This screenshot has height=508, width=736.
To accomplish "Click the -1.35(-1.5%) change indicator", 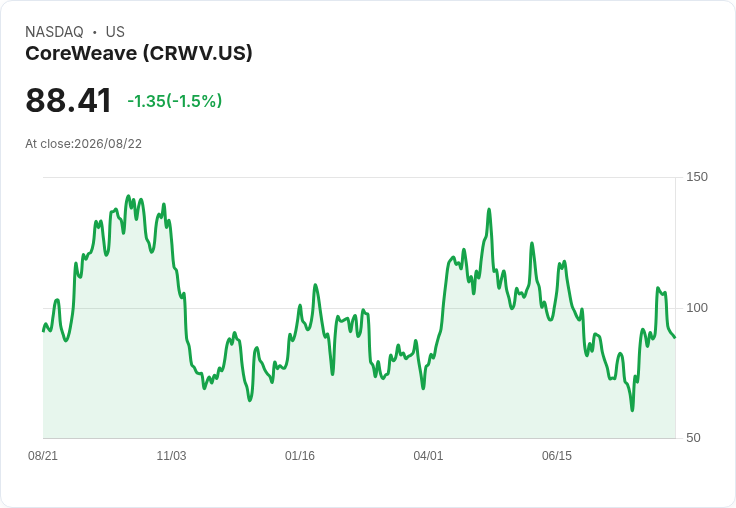I will point(175,101).
